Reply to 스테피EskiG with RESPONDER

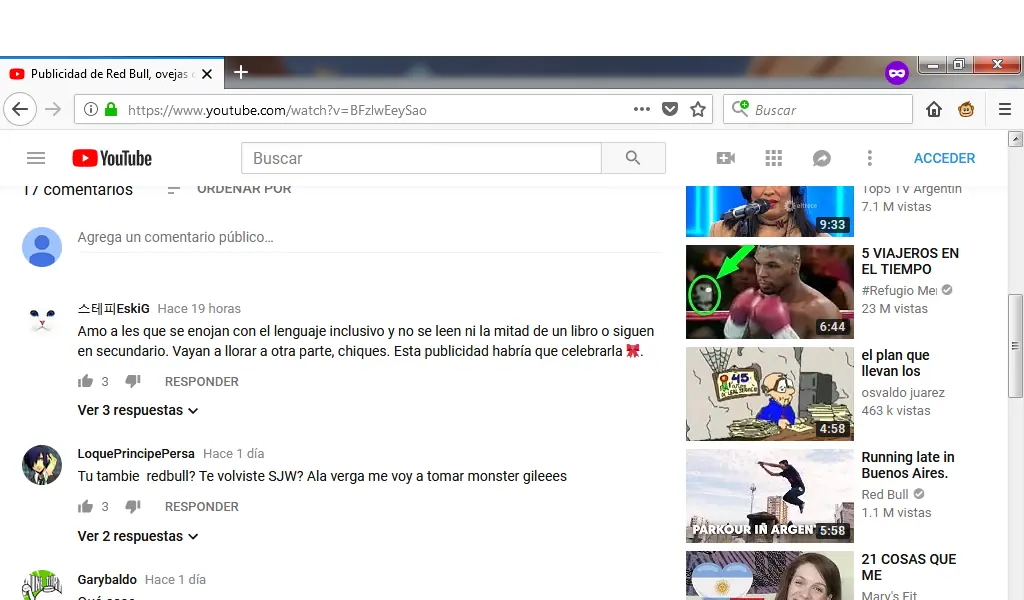click(202, 381)
